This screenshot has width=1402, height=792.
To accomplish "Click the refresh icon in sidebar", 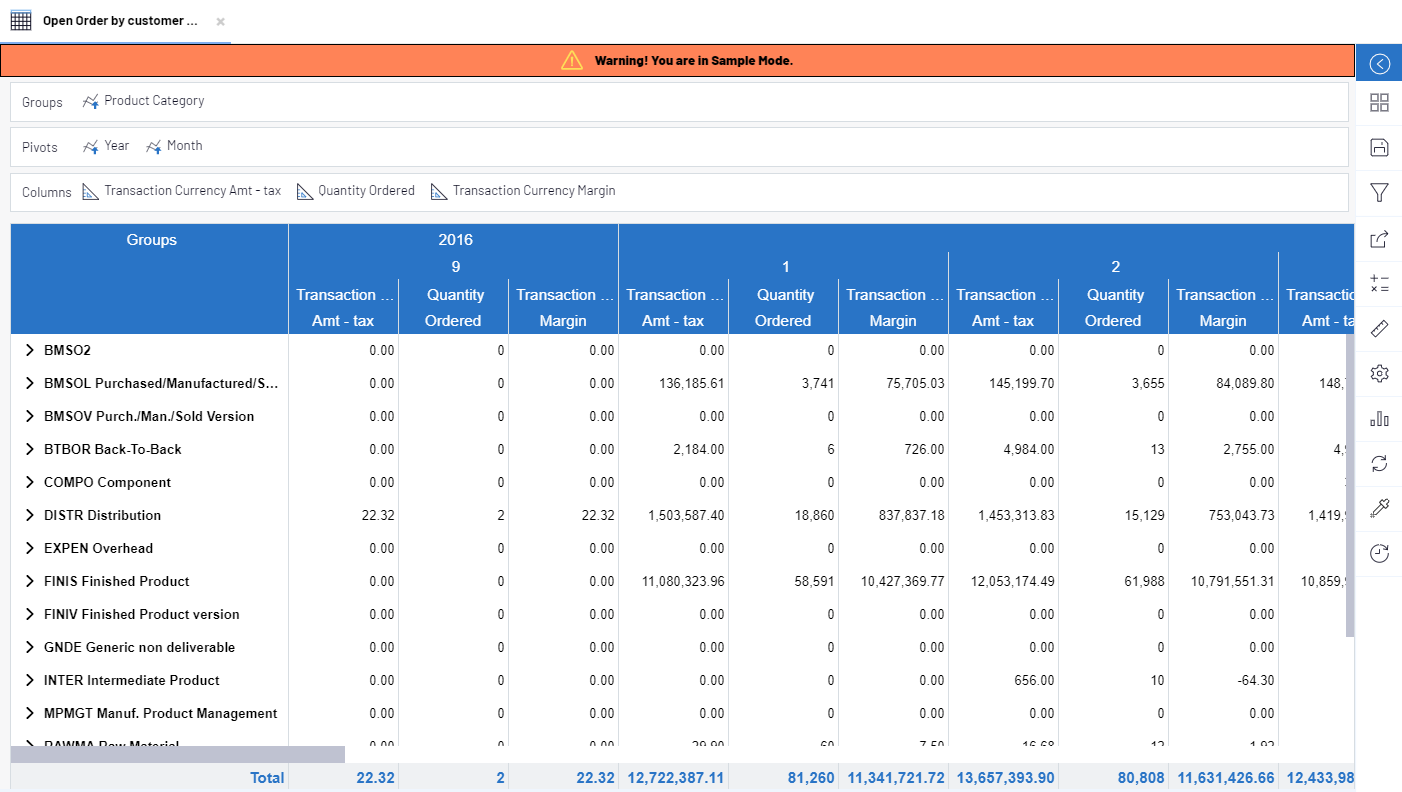I will (1379, 463).
